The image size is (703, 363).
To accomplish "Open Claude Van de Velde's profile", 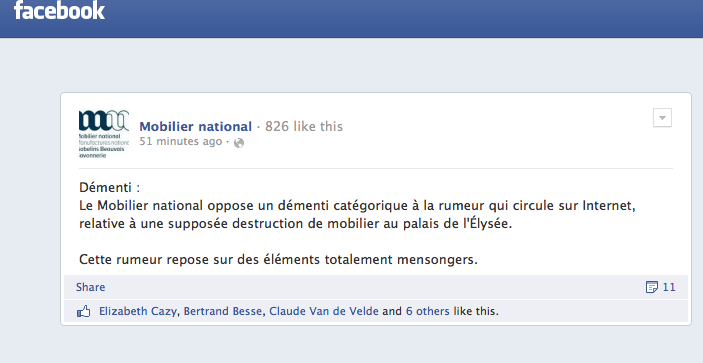I will [x=324, y=311].
